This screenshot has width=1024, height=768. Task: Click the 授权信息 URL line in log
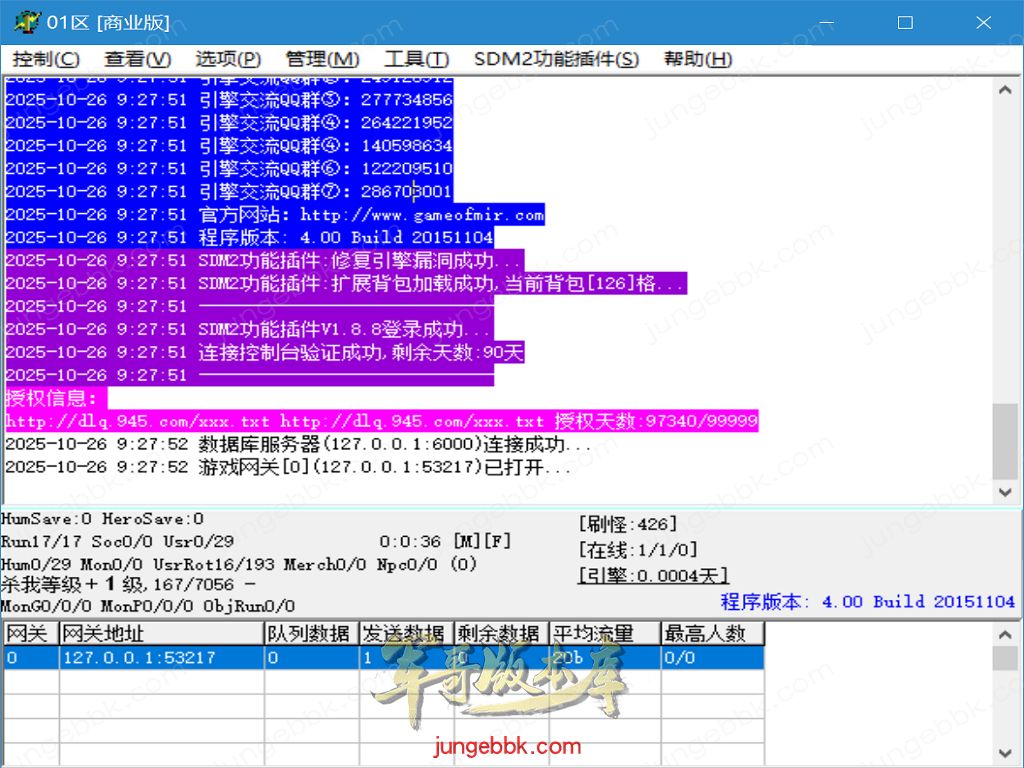[x=380, y=421]
